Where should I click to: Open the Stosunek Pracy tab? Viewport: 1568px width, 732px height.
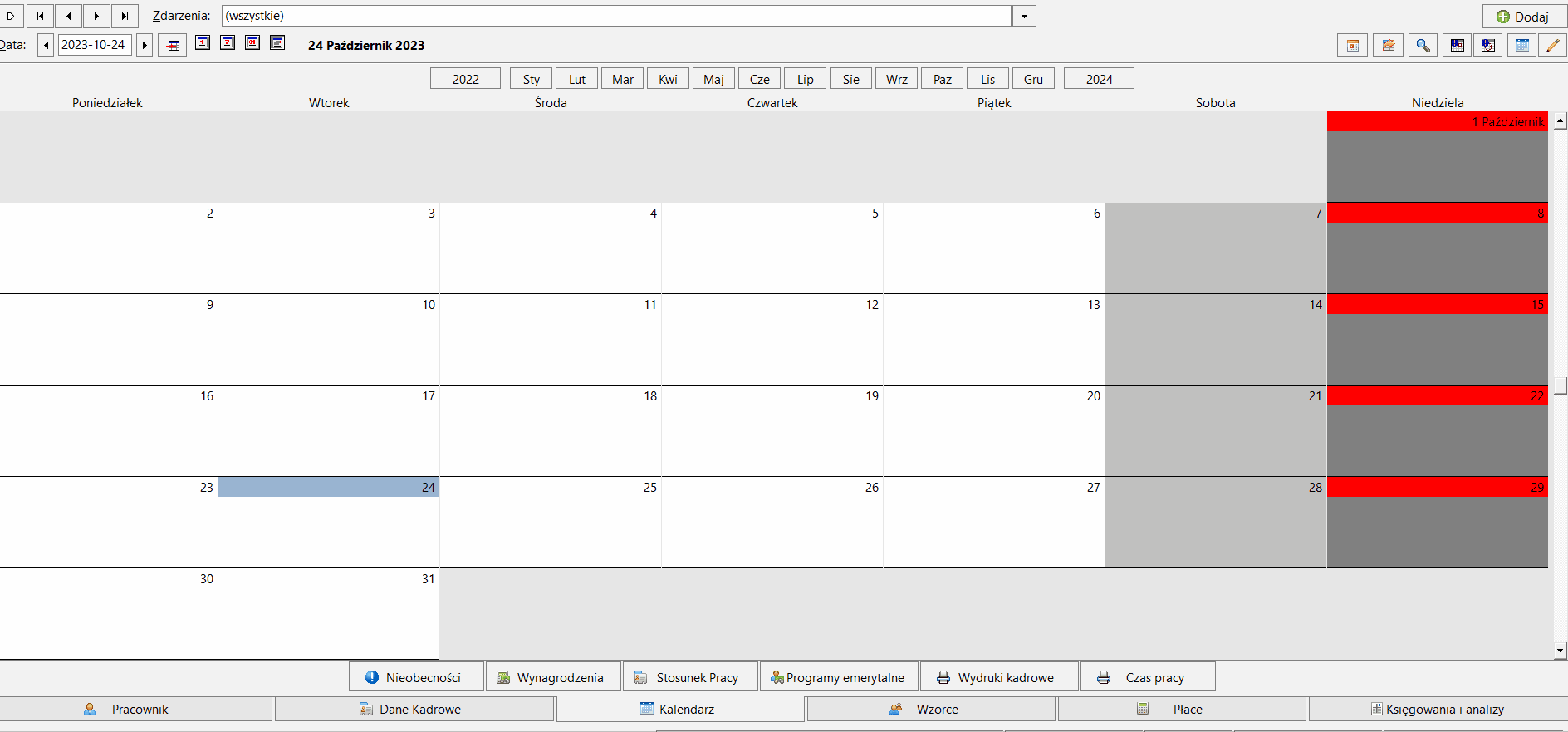(690, 677)
